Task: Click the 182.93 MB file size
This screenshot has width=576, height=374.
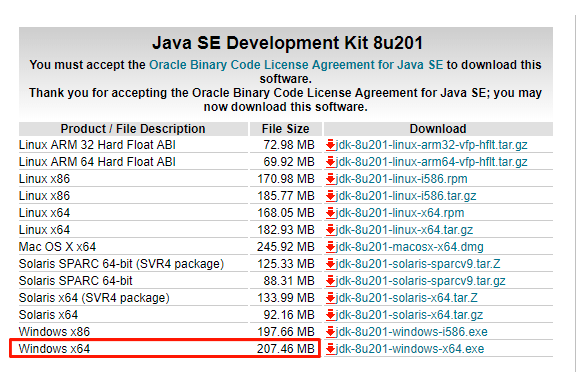Action: click(x=286, y=230)
